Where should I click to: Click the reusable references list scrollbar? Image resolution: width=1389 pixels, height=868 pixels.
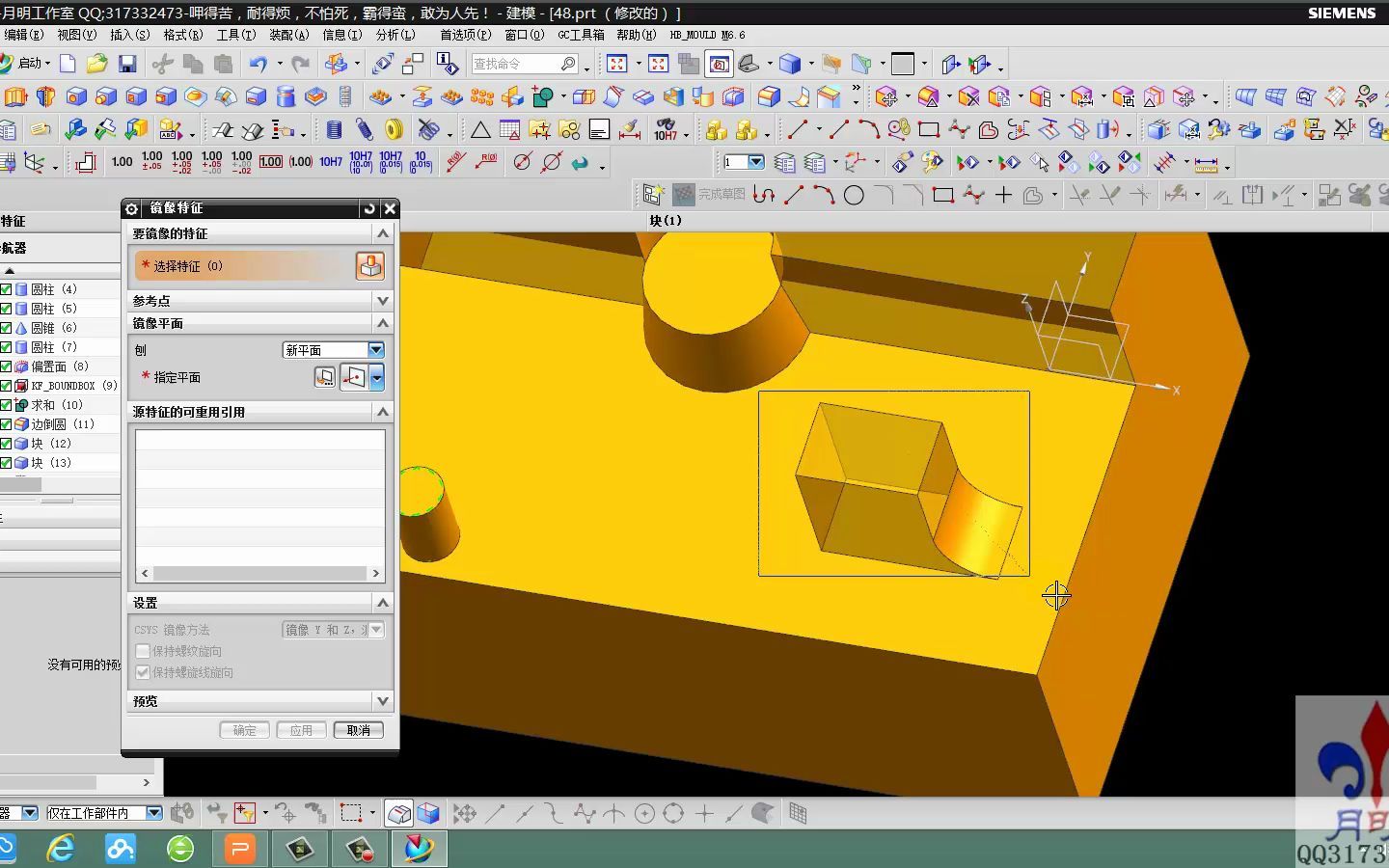click(x=260, y=573)
